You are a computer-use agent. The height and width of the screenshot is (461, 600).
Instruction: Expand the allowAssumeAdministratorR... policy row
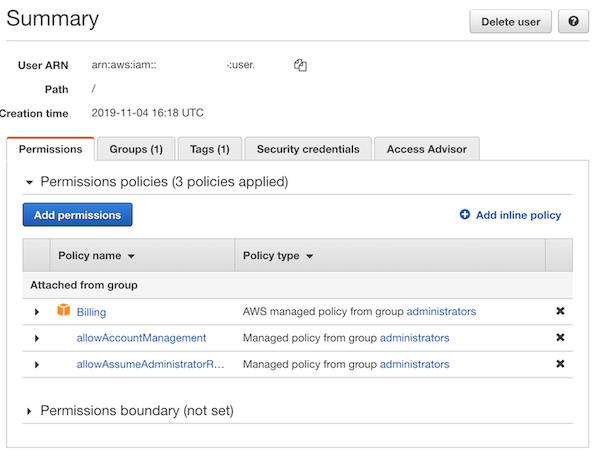(x=37, y=365)
